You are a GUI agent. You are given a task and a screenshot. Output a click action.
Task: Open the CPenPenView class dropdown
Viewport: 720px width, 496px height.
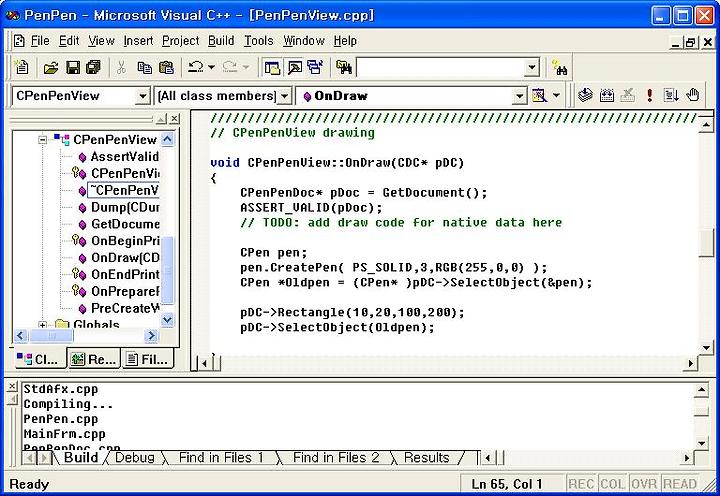point(142,96)
